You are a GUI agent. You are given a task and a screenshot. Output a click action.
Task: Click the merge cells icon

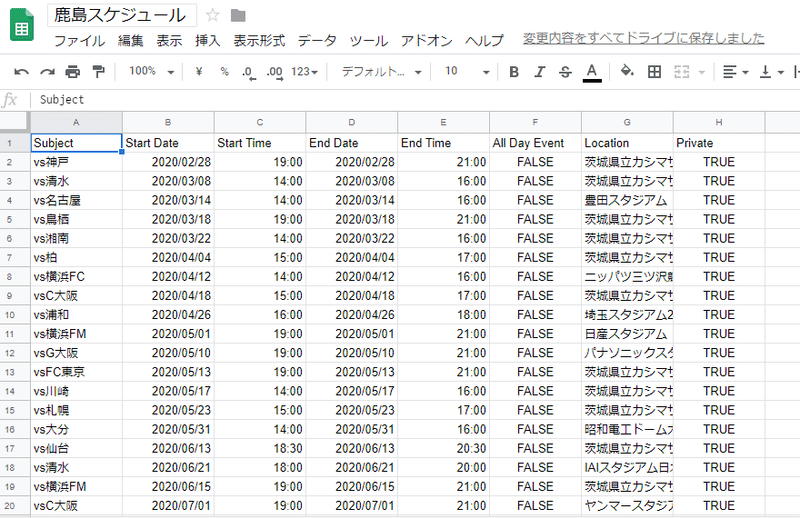click(682, 72)
